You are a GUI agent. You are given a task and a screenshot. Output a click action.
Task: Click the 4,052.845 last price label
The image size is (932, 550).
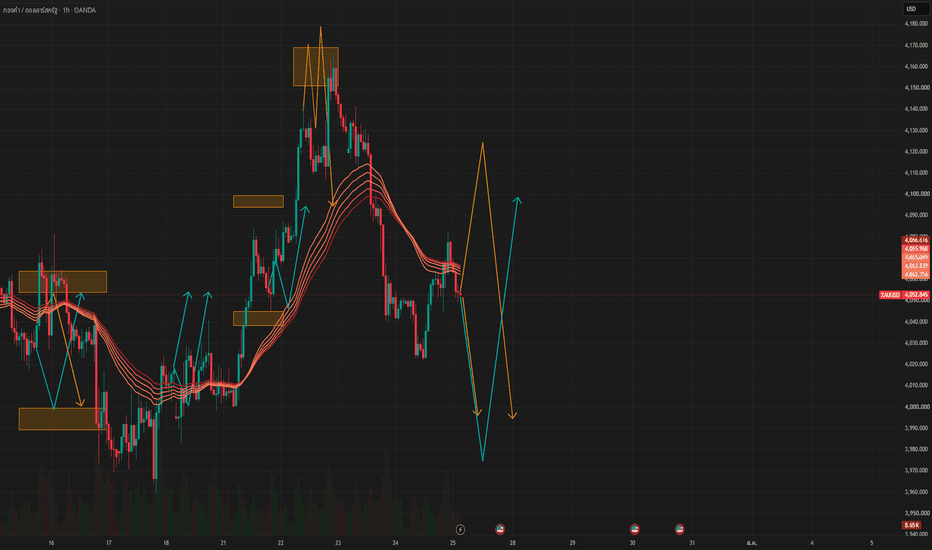point(916,295)
